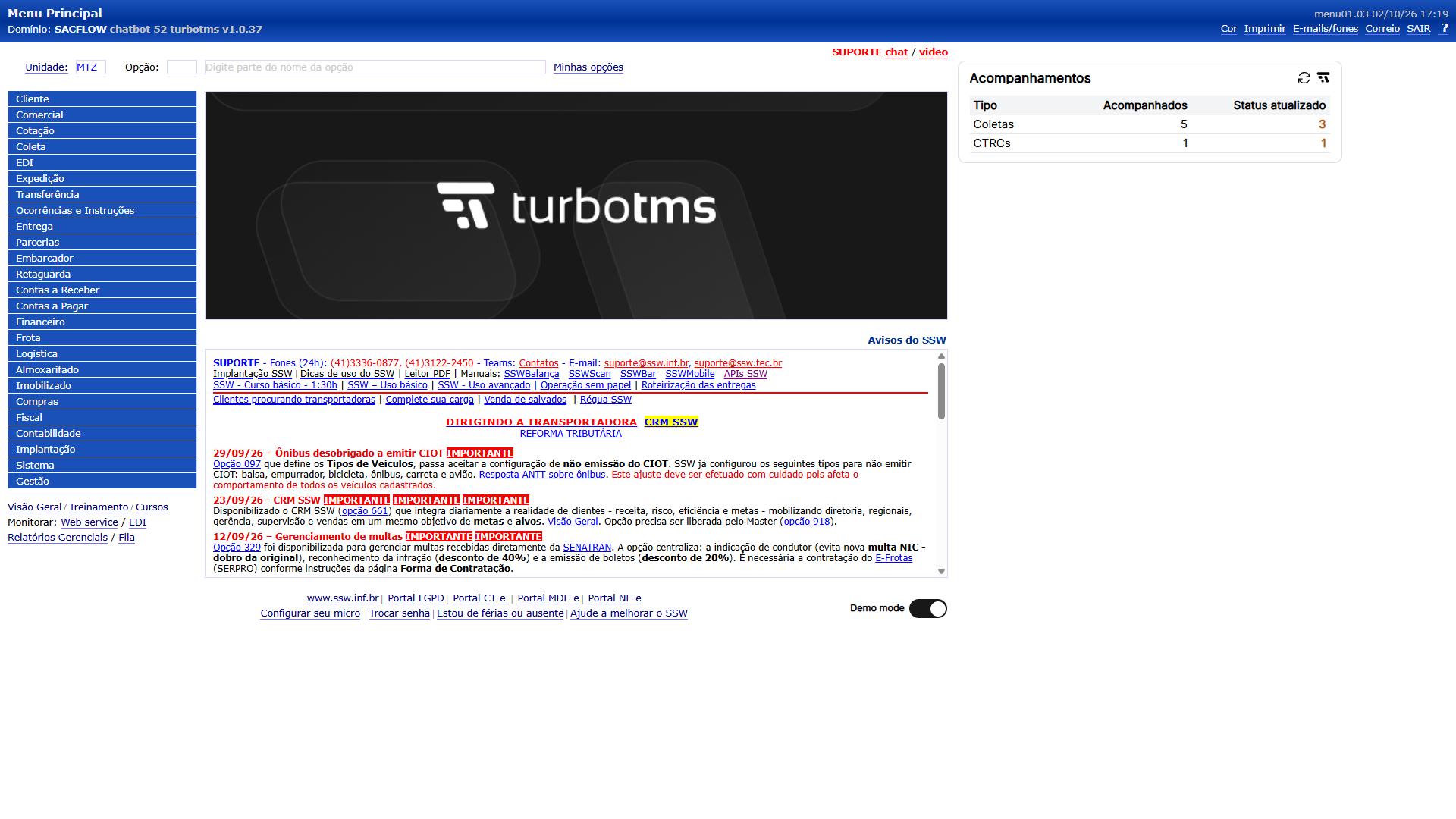Click the Web service monitor link

point(89,522)
